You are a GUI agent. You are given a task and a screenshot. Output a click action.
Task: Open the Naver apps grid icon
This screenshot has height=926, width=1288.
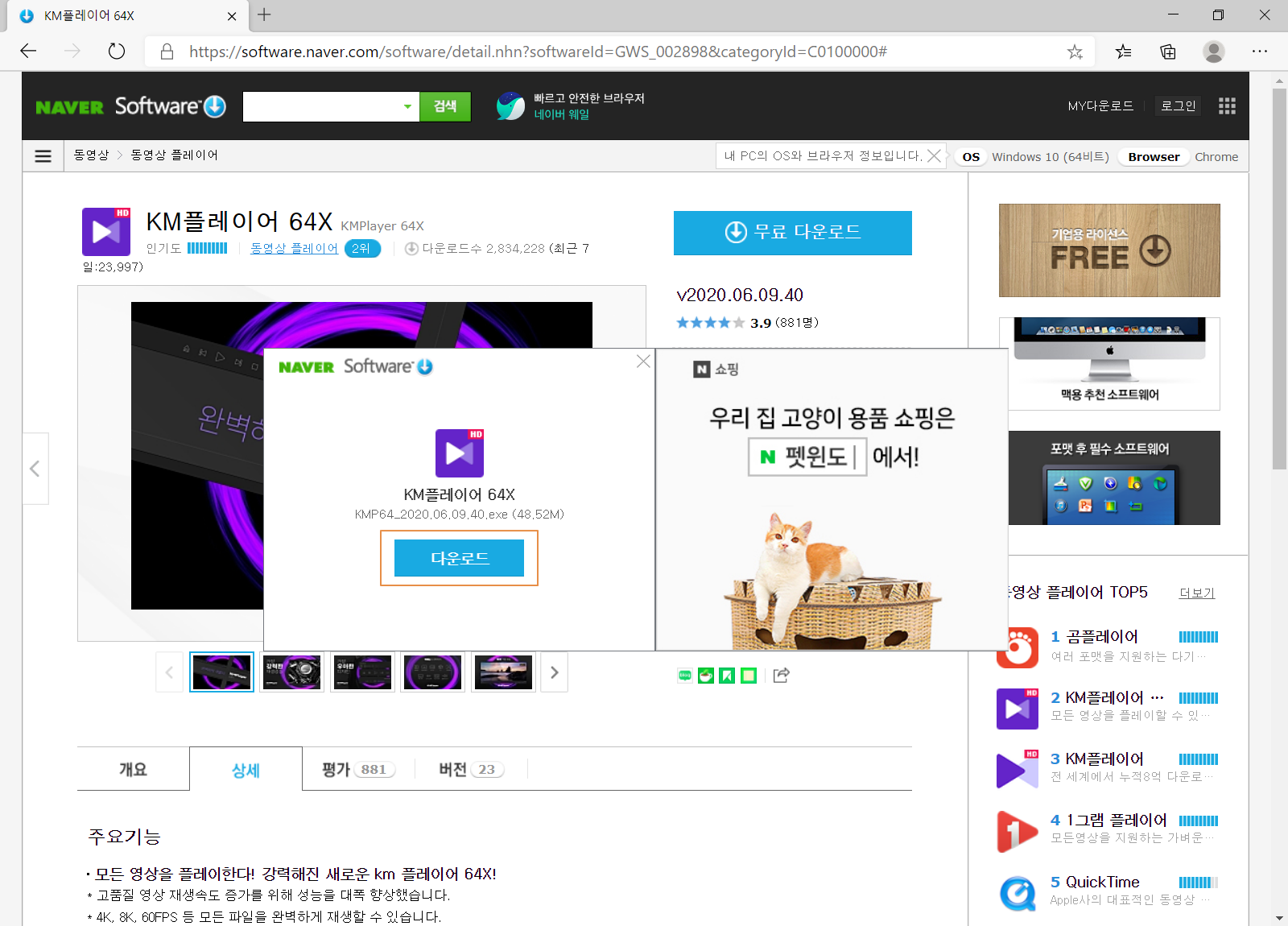pyautogui.click(x=1227, y=106)
